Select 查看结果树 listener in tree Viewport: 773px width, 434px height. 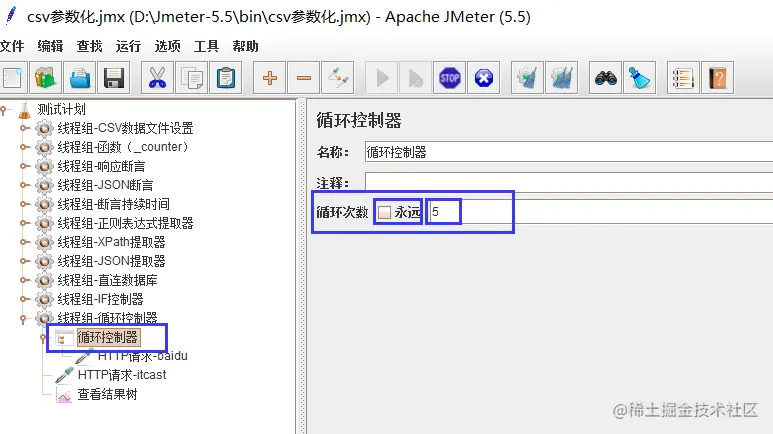[x=107, y=394]
